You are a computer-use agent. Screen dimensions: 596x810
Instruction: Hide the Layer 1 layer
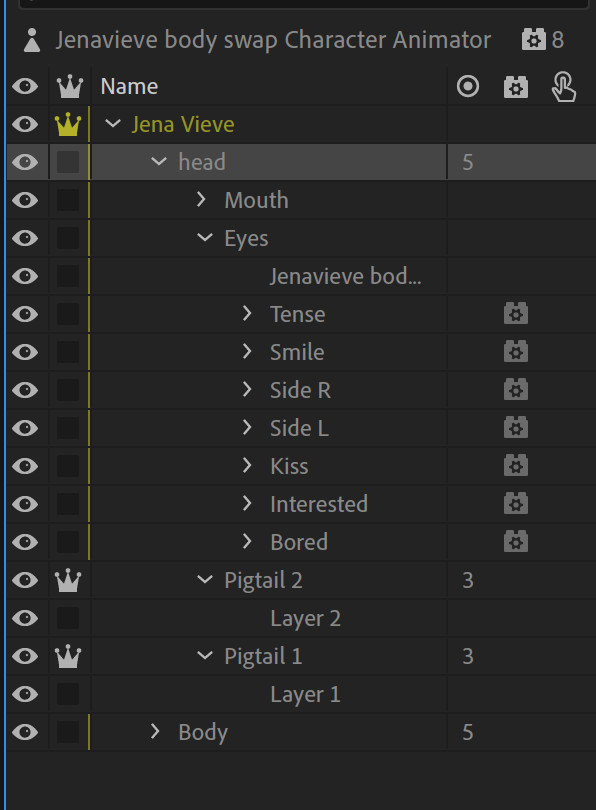pyautogui.click(x=25, y=694)
